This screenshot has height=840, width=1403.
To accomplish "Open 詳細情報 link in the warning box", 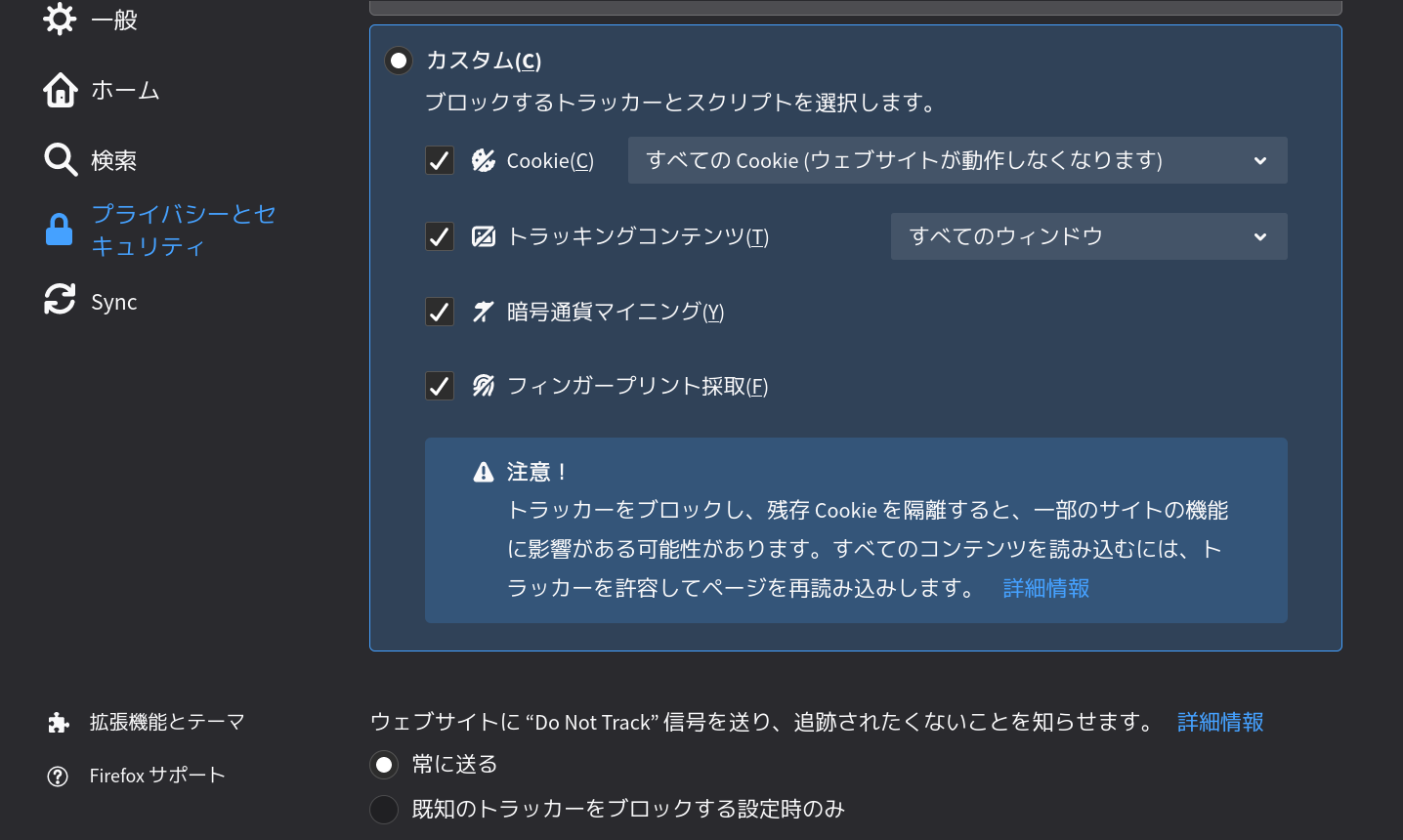I will [1046, 588].
